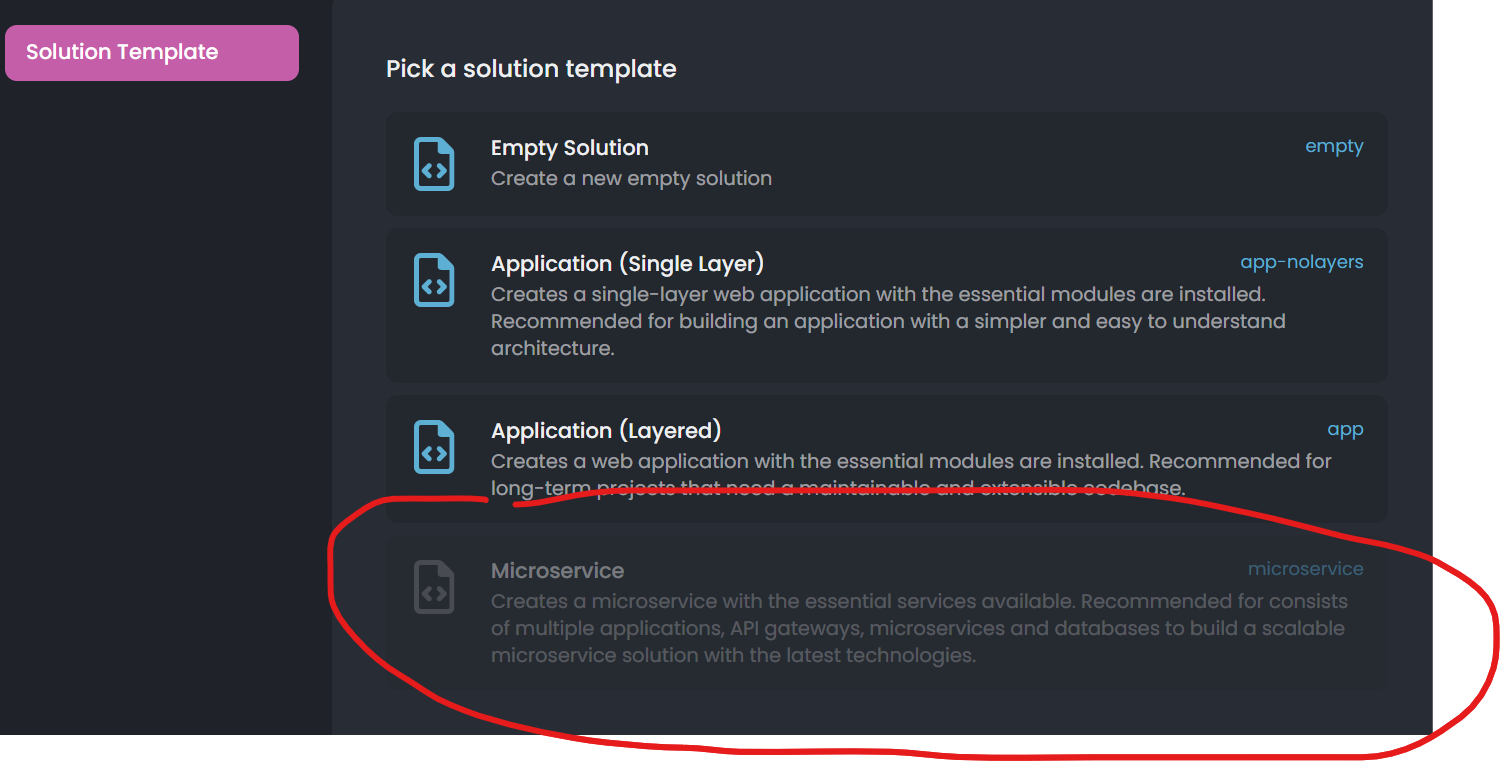The image size is (1500, 762).
Task: Select the Empty Solution title
Action: [569, 148]
